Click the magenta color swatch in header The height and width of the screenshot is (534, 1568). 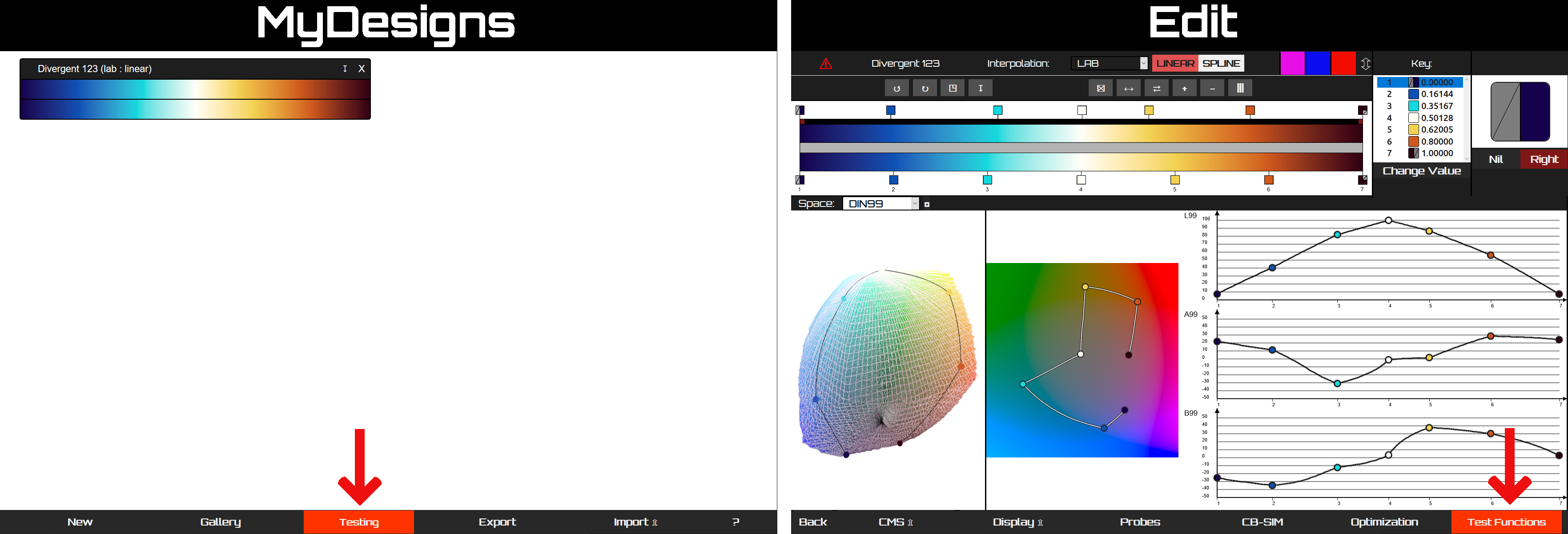coord(1292,63)
